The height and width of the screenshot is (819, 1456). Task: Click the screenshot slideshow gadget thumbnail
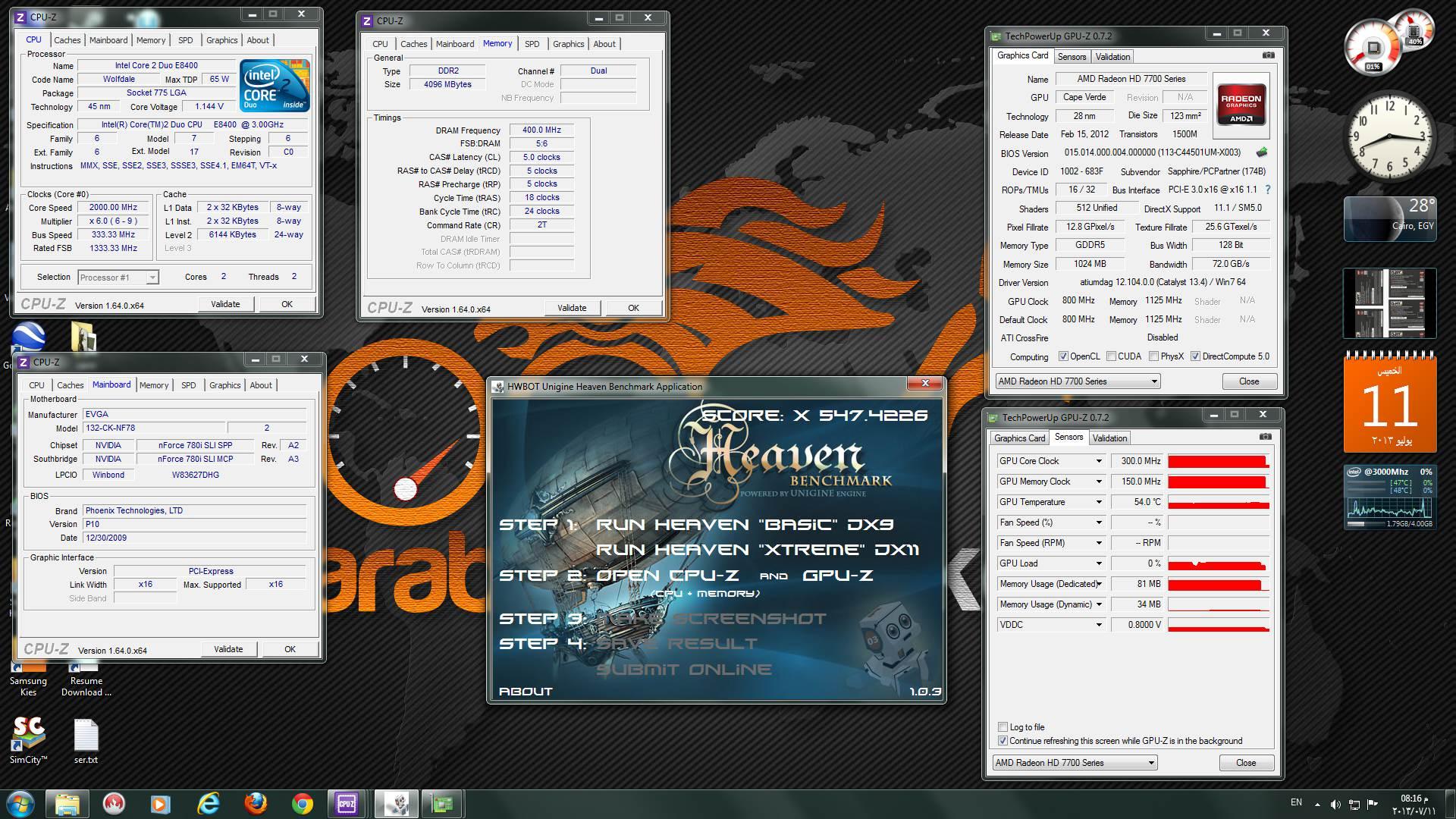[x=1390, y=303]
